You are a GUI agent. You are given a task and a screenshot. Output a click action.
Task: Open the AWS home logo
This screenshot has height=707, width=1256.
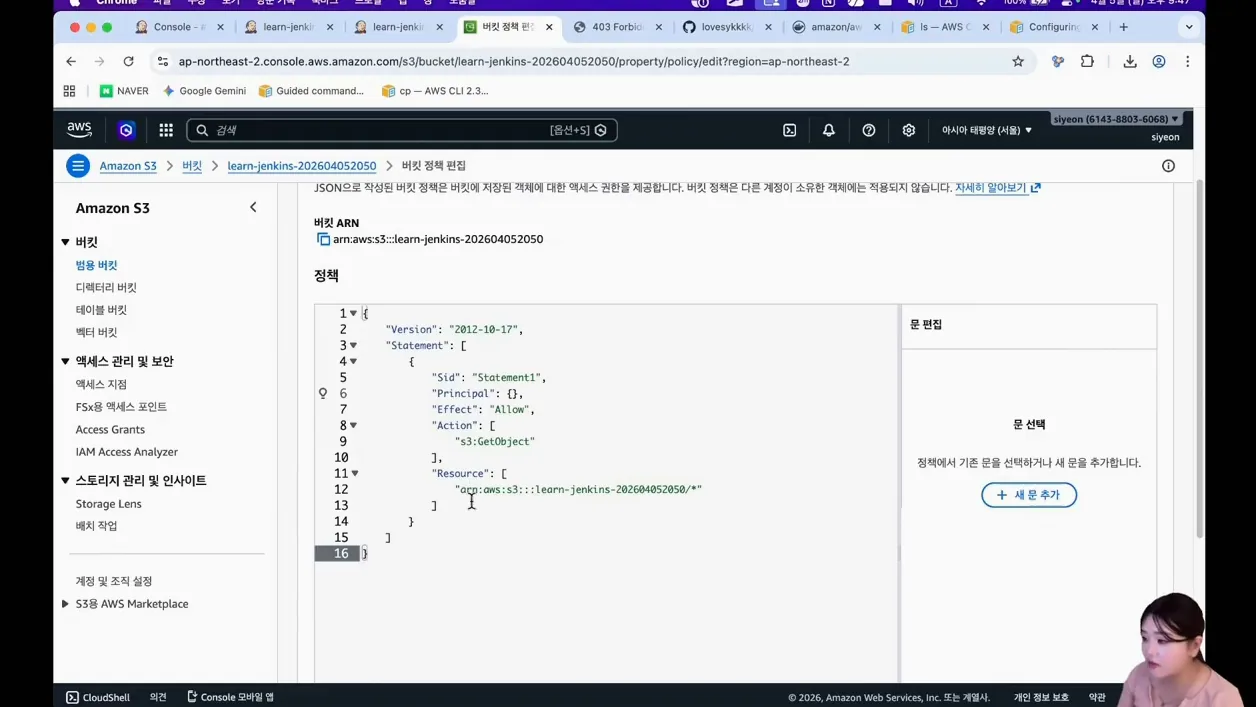[x=79, y=129]
